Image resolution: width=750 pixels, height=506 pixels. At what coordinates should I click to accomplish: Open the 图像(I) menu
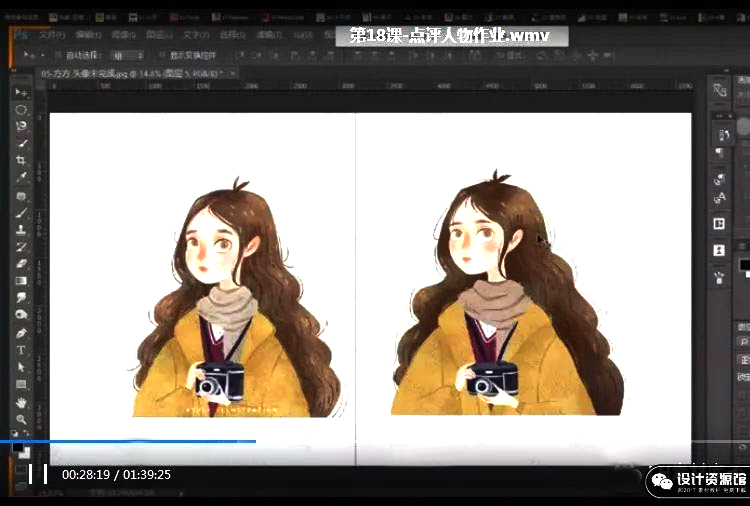pyautogui.click(x=124, y=35)
